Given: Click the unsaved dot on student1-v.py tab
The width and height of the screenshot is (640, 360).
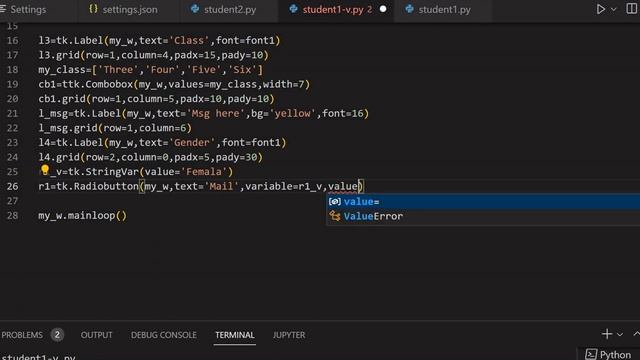Looking at the screenshot, I should tap(383, 9).
